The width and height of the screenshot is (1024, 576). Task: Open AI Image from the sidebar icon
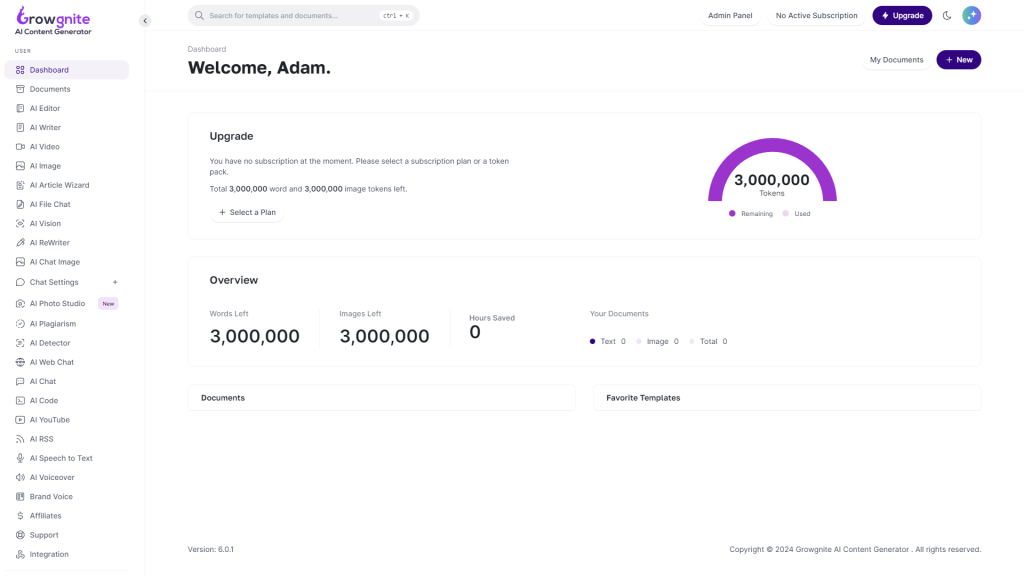click(x=20, y=166)
